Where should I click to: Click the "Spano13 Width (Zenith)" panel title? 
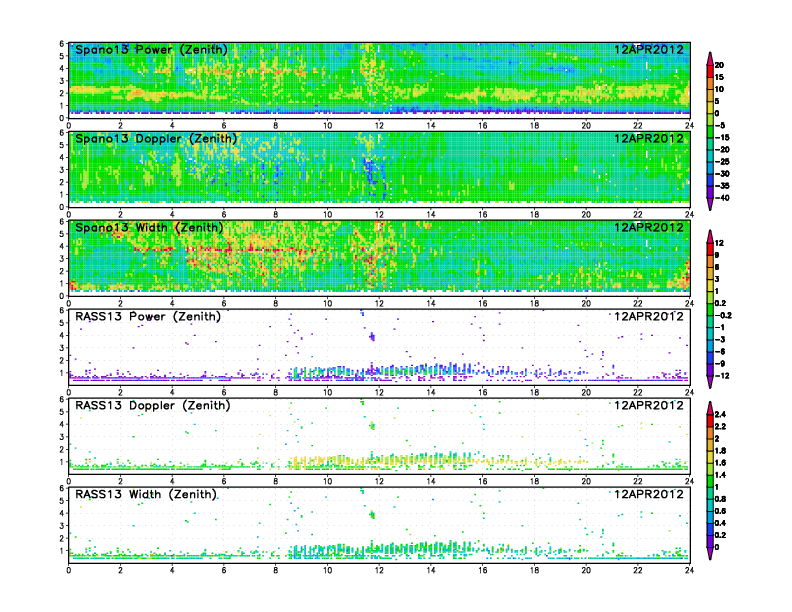(149, 228)
